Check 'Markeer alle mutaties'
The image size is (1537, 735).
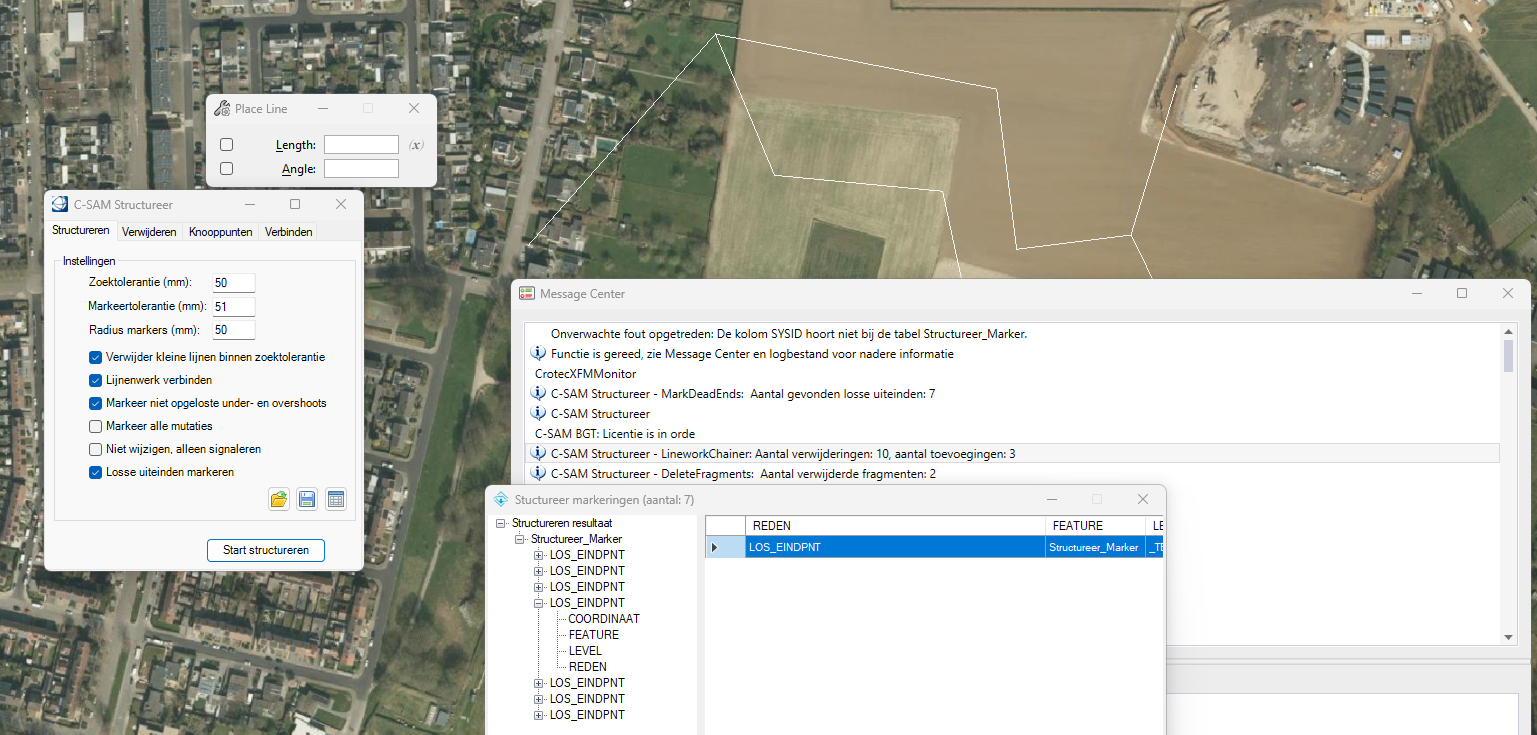(x=96, y=426)
